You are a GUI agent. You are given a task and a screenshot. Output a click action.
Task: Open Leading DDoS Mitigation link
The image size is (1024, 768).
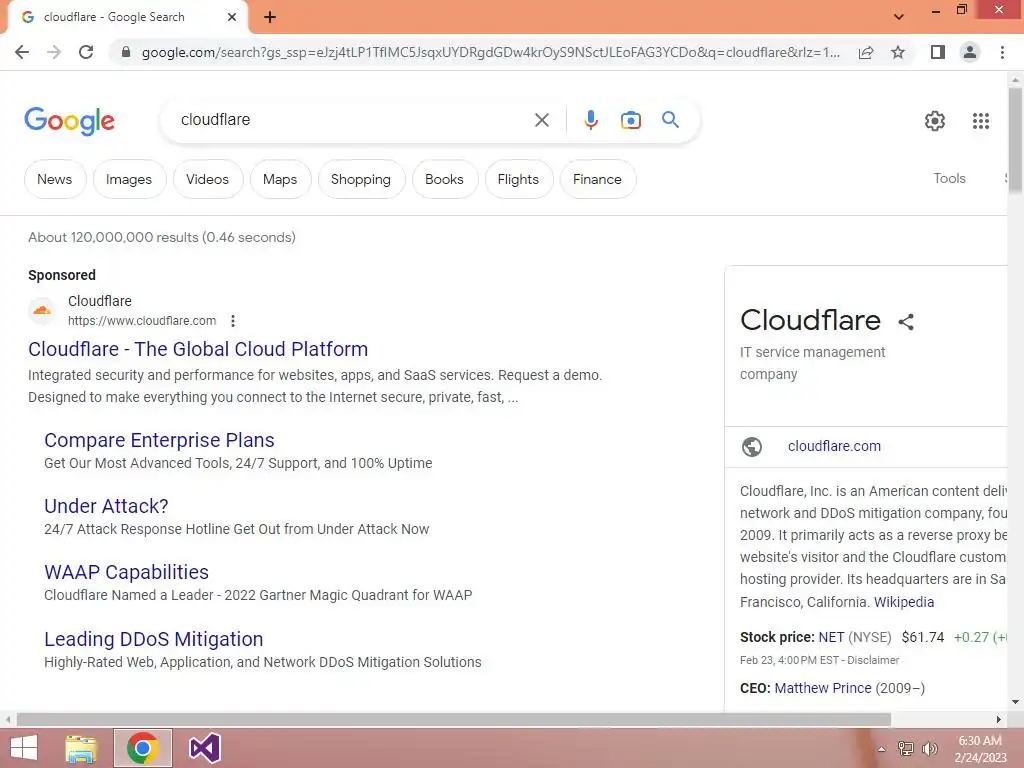[153, 639]
